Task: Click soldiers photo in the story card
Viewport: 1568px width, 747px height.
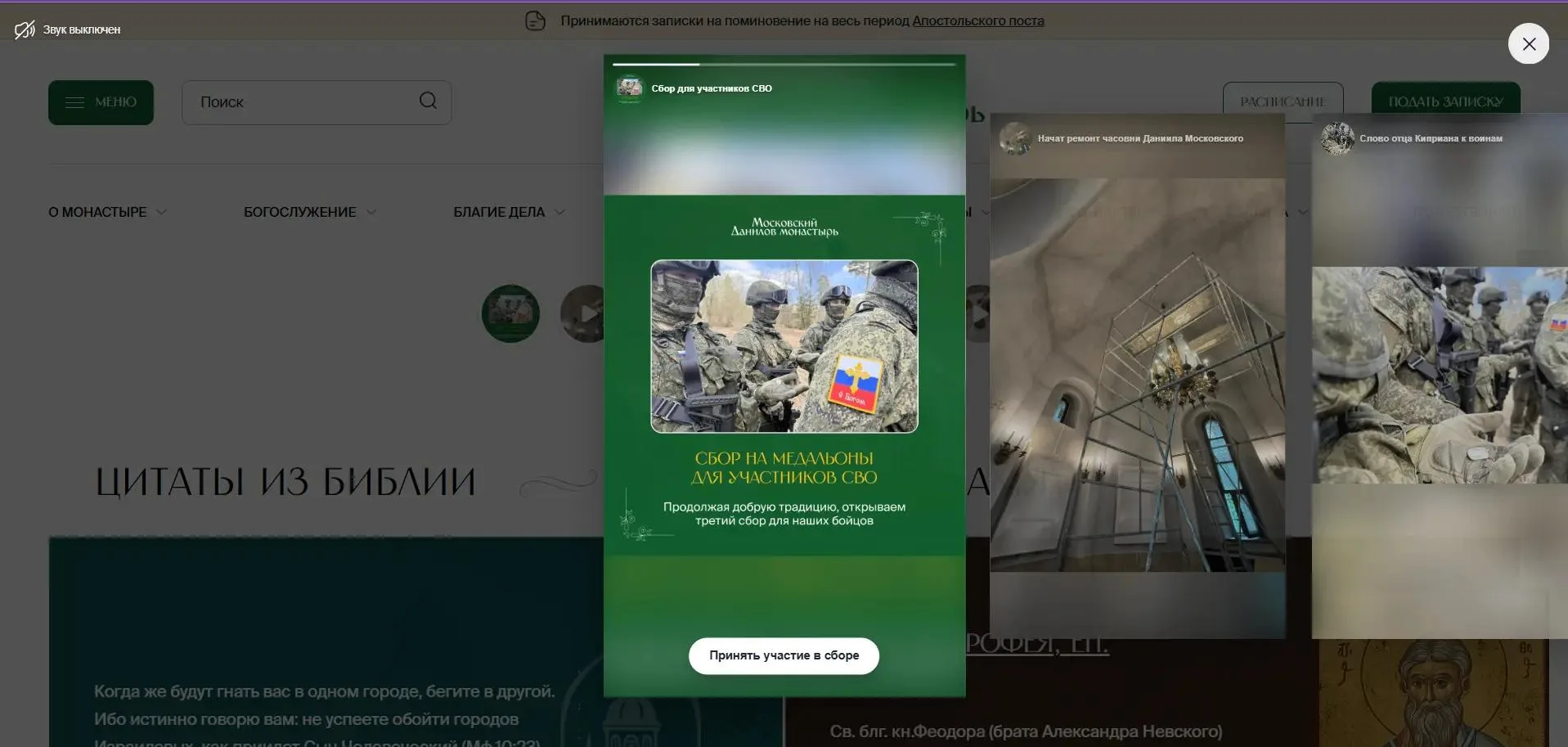Action: [784, 346]
